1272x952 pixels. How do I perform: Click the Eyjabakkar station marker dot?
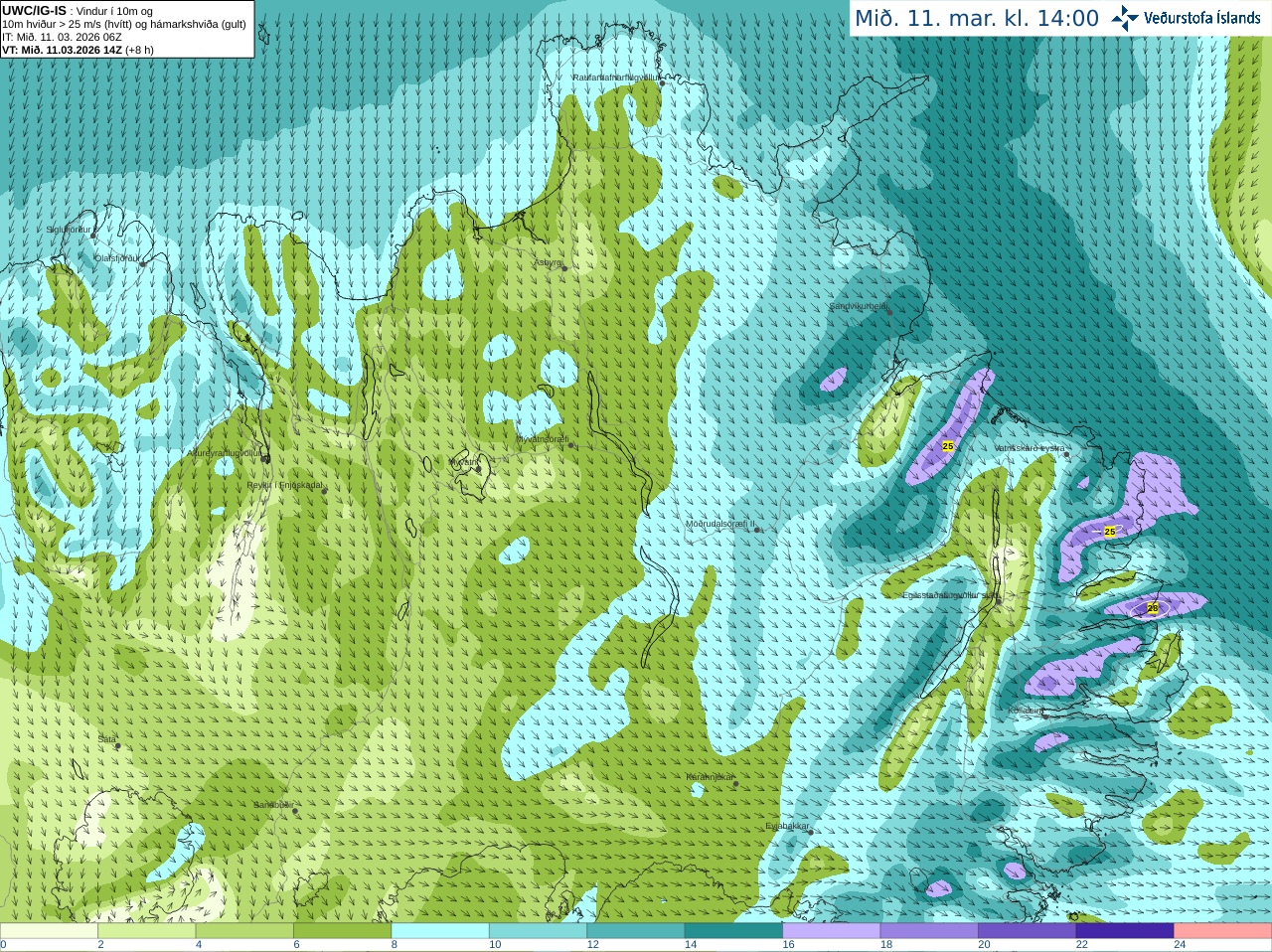(810, 832)
